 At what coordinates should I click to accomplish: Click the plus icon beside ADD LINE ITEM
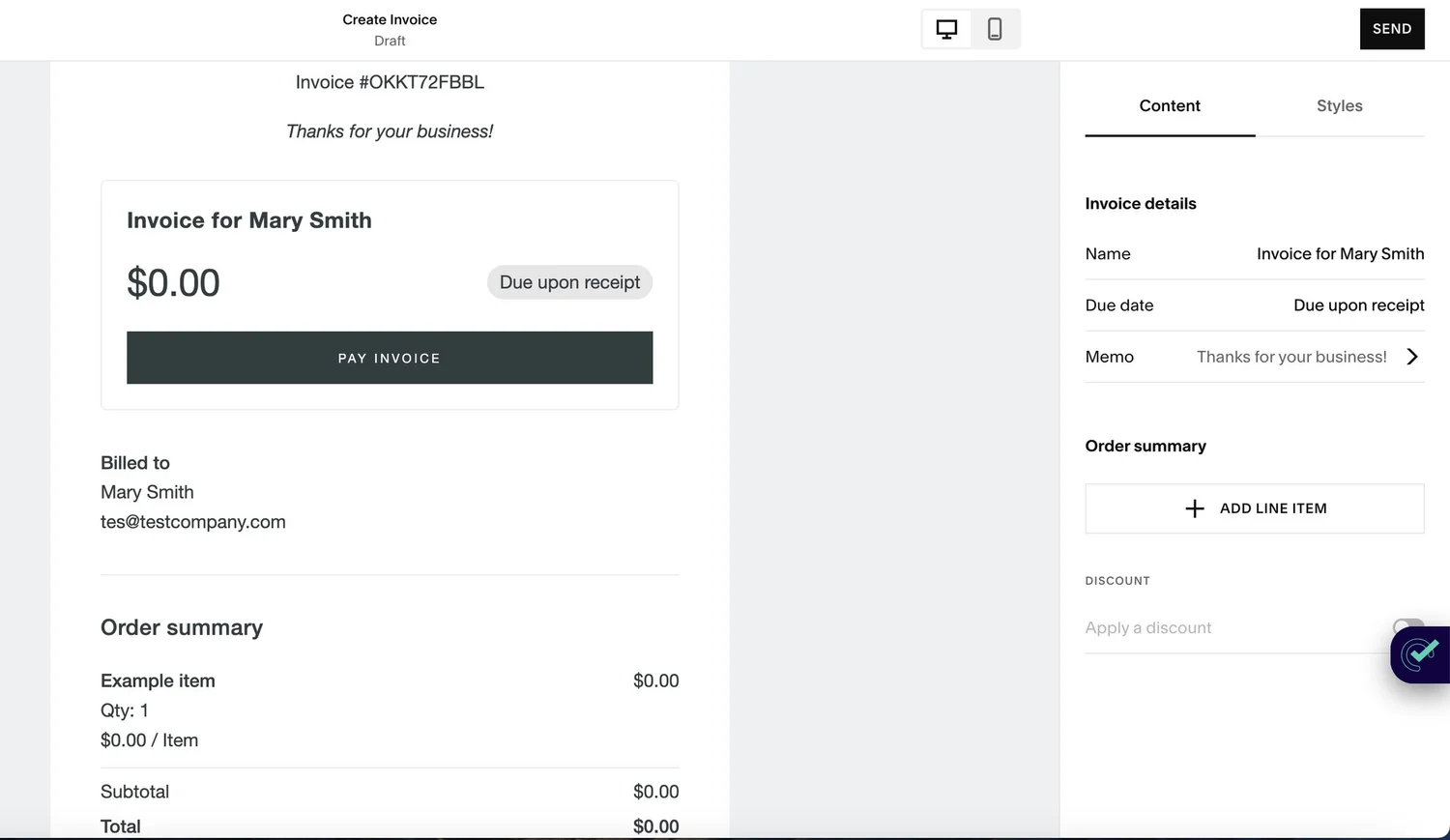[x=1195, y=507]
